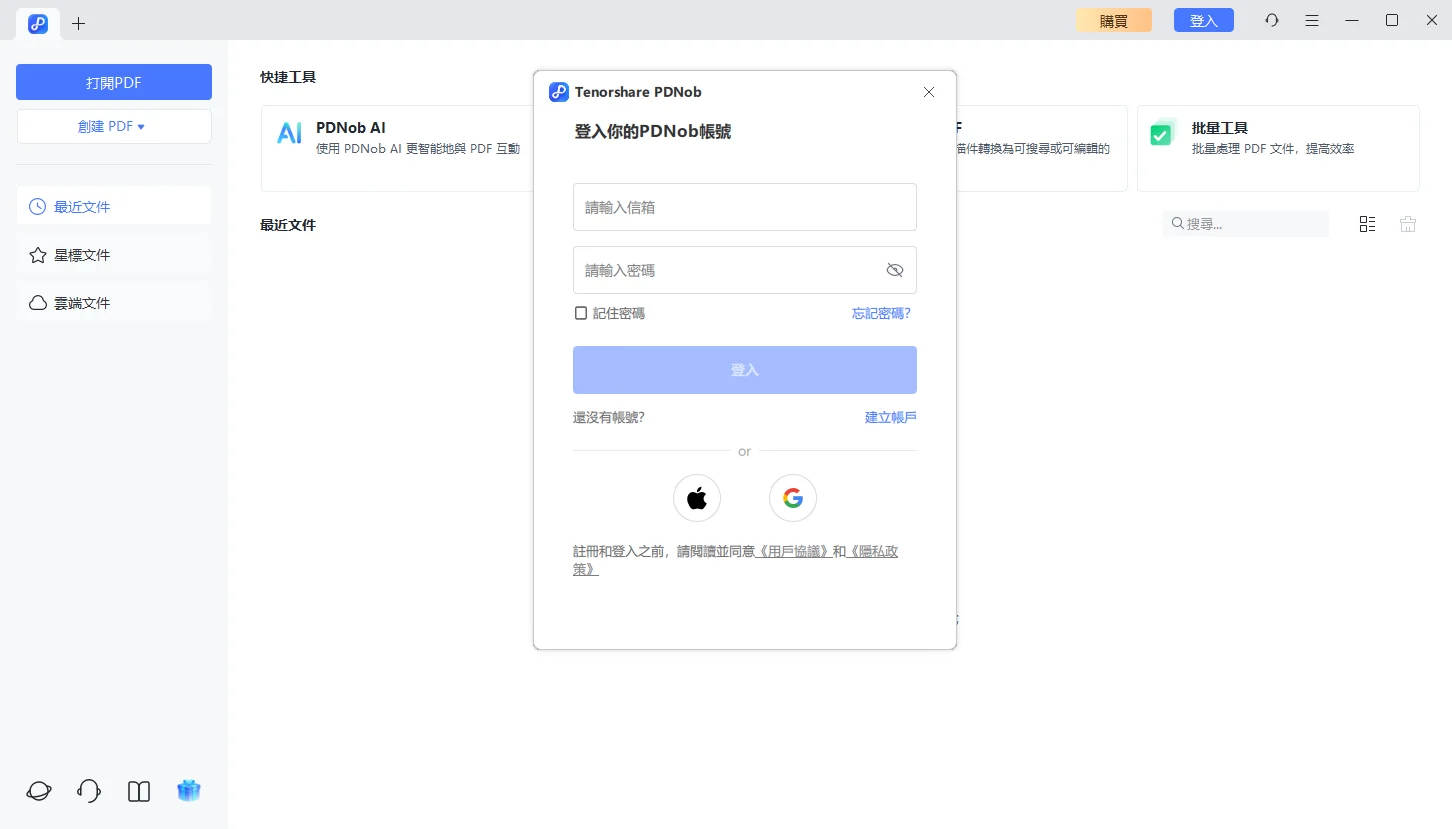The height and width of the screenshot is (829, 1452).
Task: Click the trash bin icon near search
Action: pyautogui.click(x=1408, y=224)
